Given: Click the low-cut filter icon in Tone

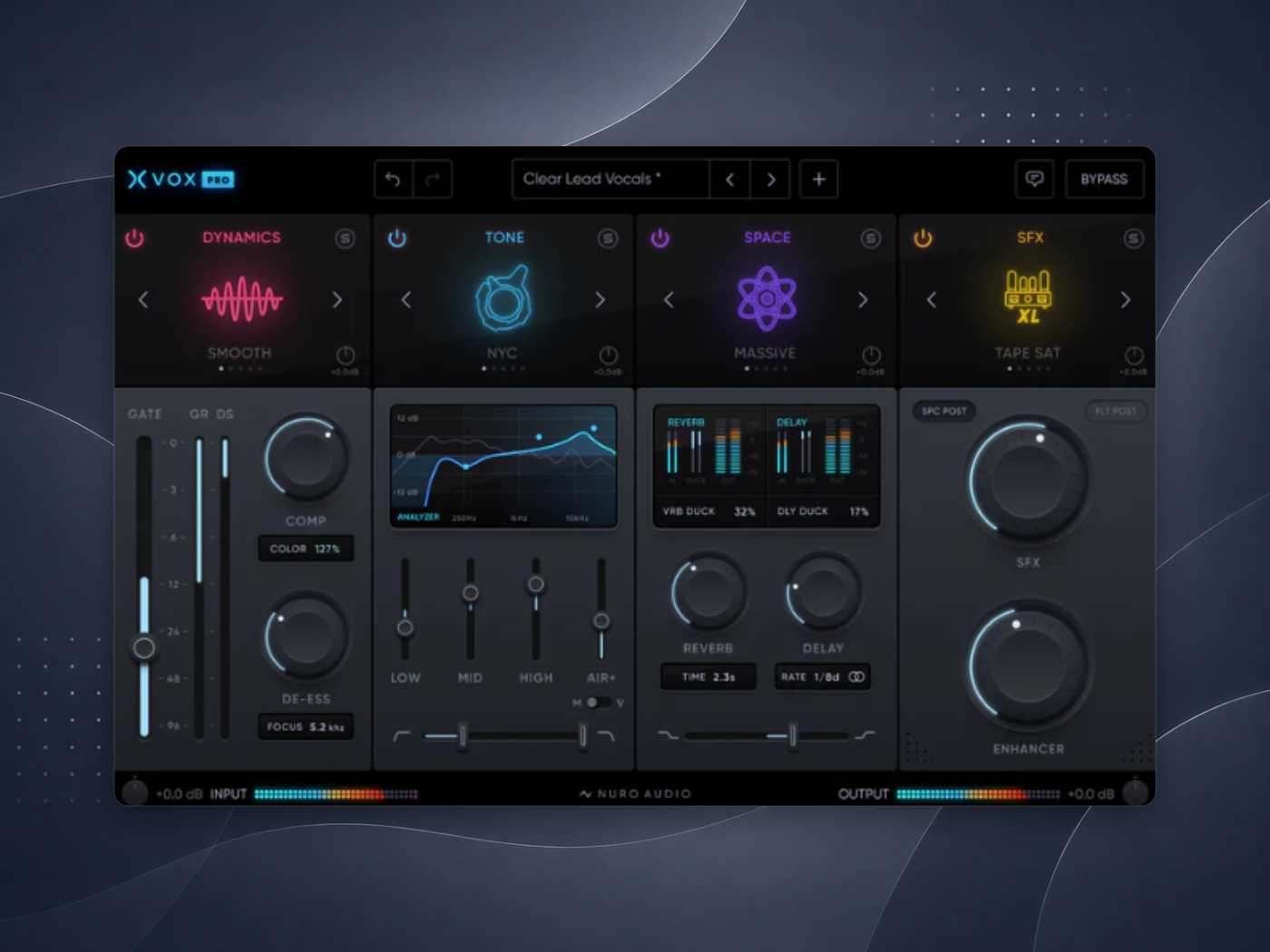Looking at the screenshot, I should point(401,736).
